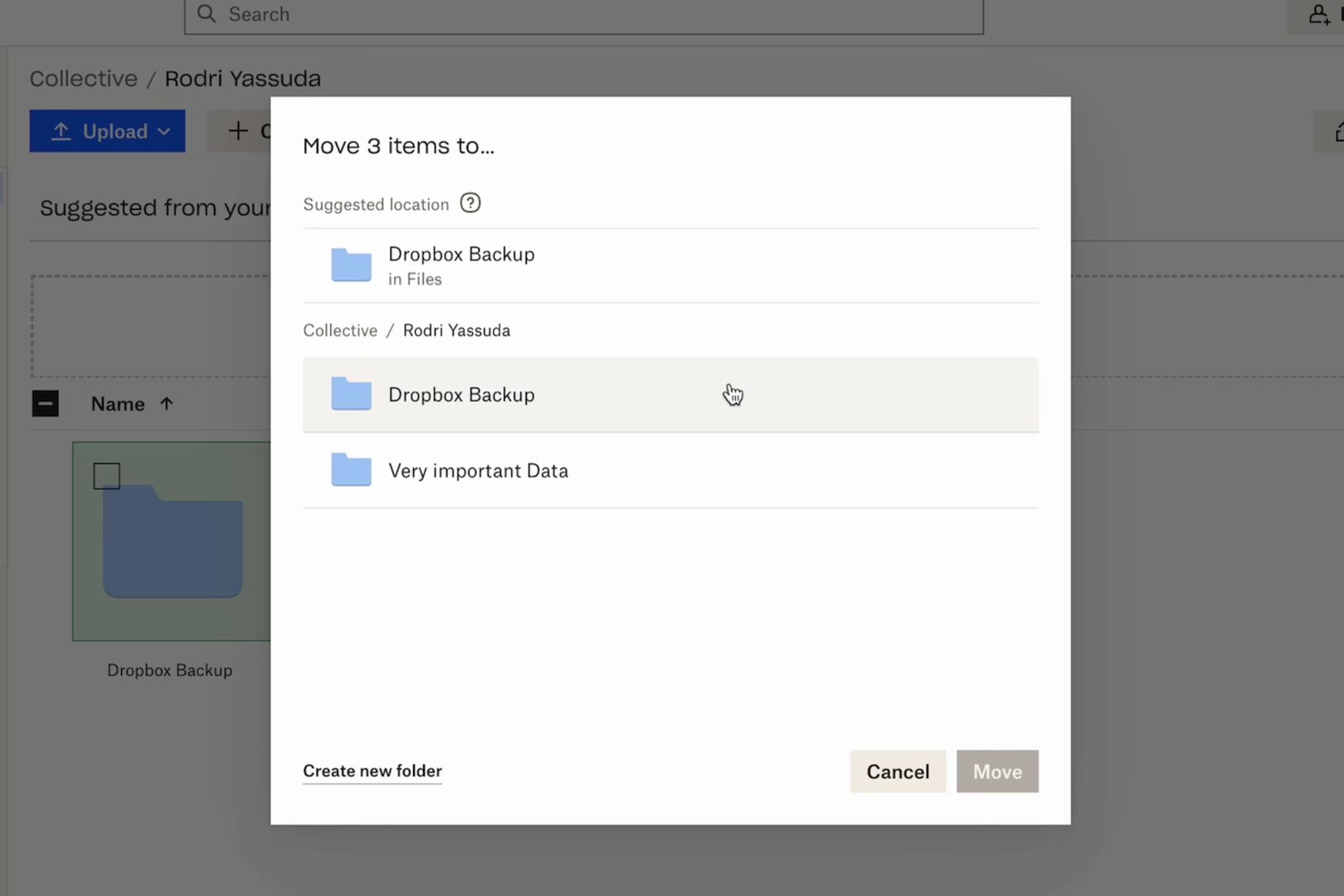Expand the Upload dropdown chevron

pyautogui.click(x=164, y=131)
